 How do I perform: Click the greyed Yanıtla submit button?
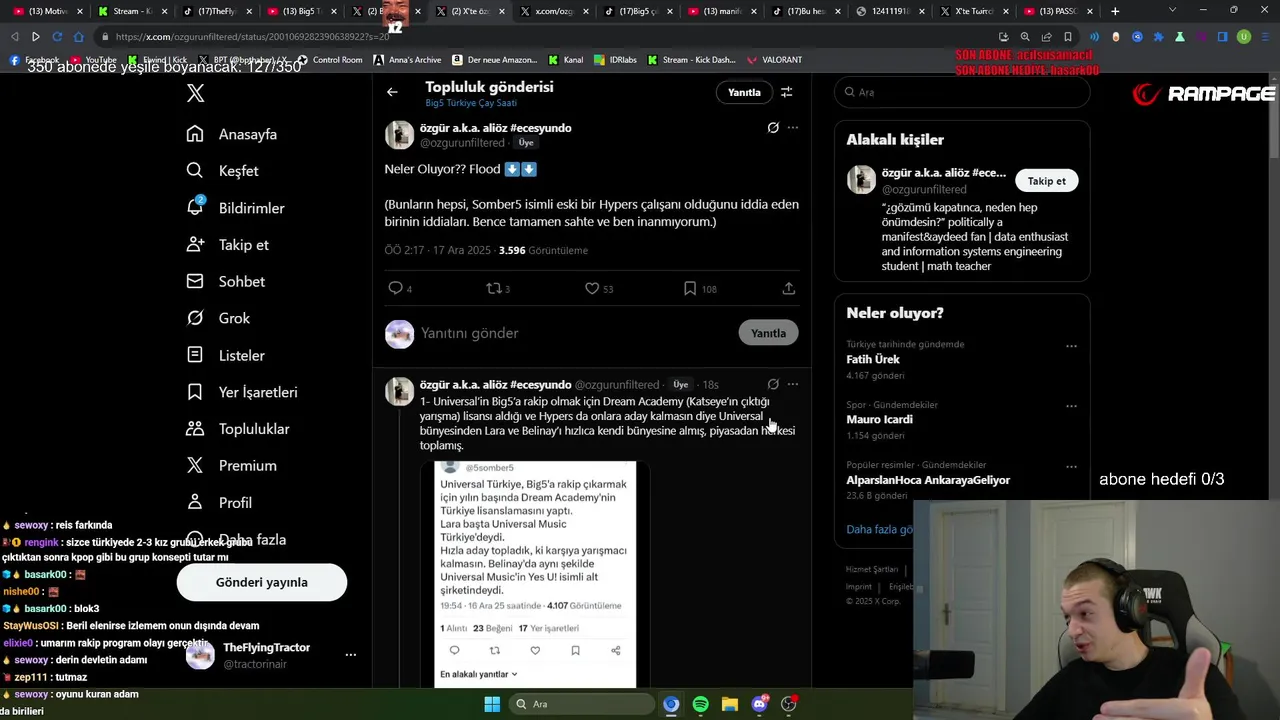[x=768, y=333]
